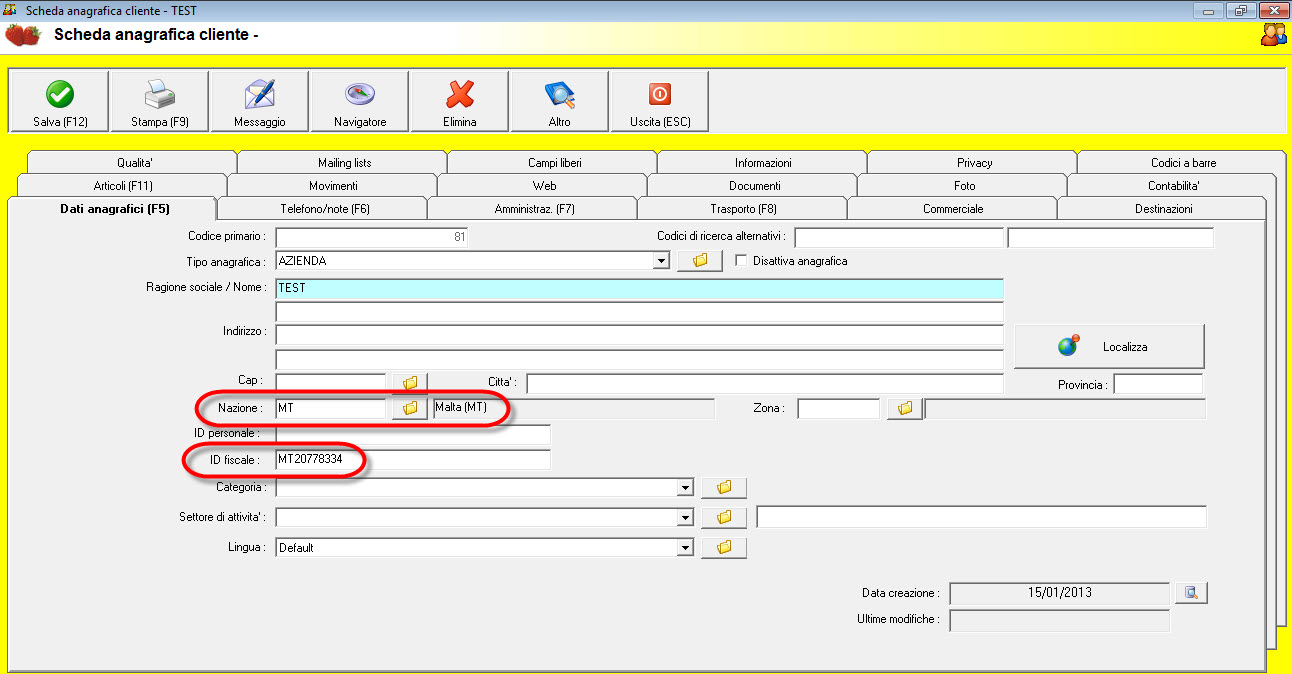Open folder lookup next to Cap field

point(409,383)
